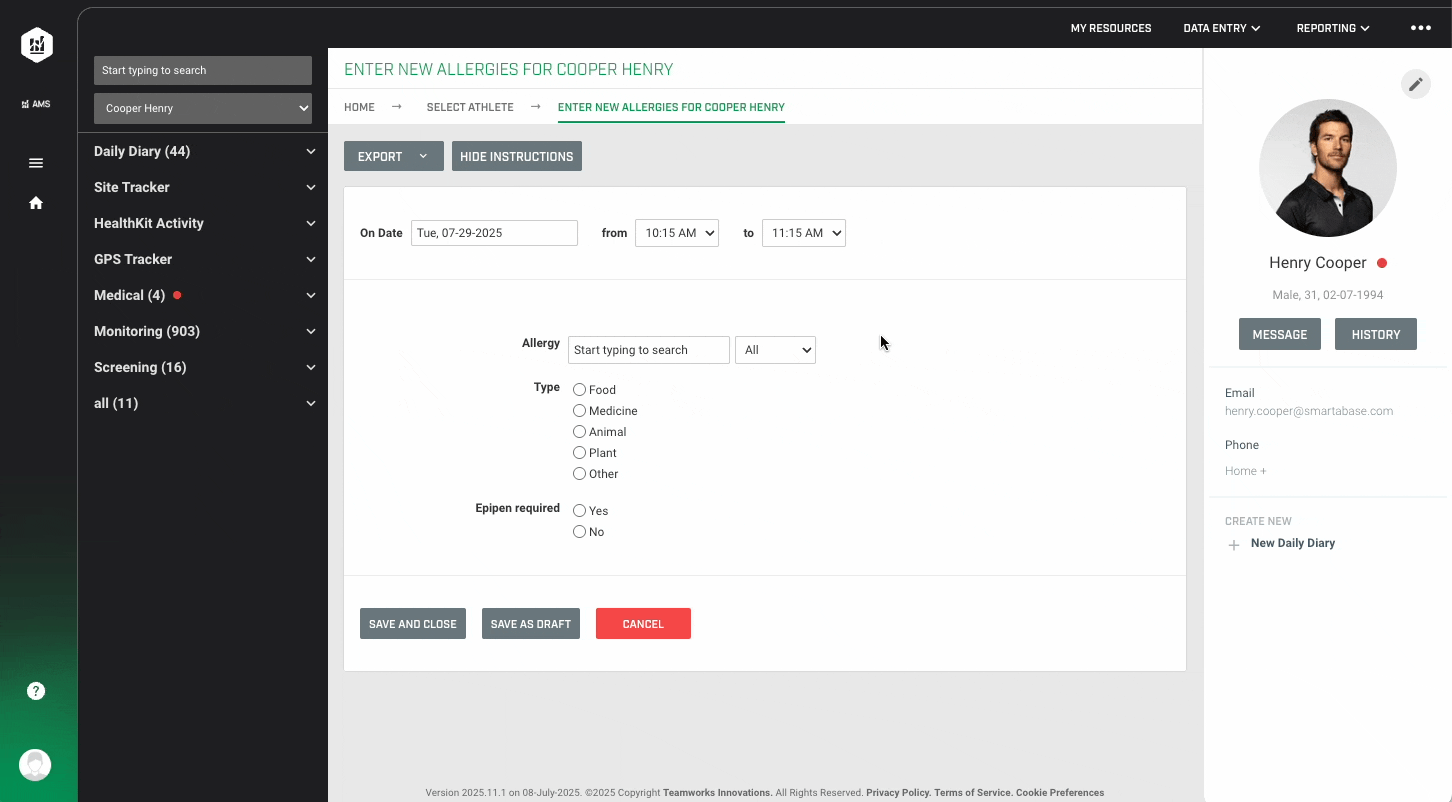Click the home icon in the left sidebar
The width and height of the screenshot is (1452, 802).
tap(36, 202)
